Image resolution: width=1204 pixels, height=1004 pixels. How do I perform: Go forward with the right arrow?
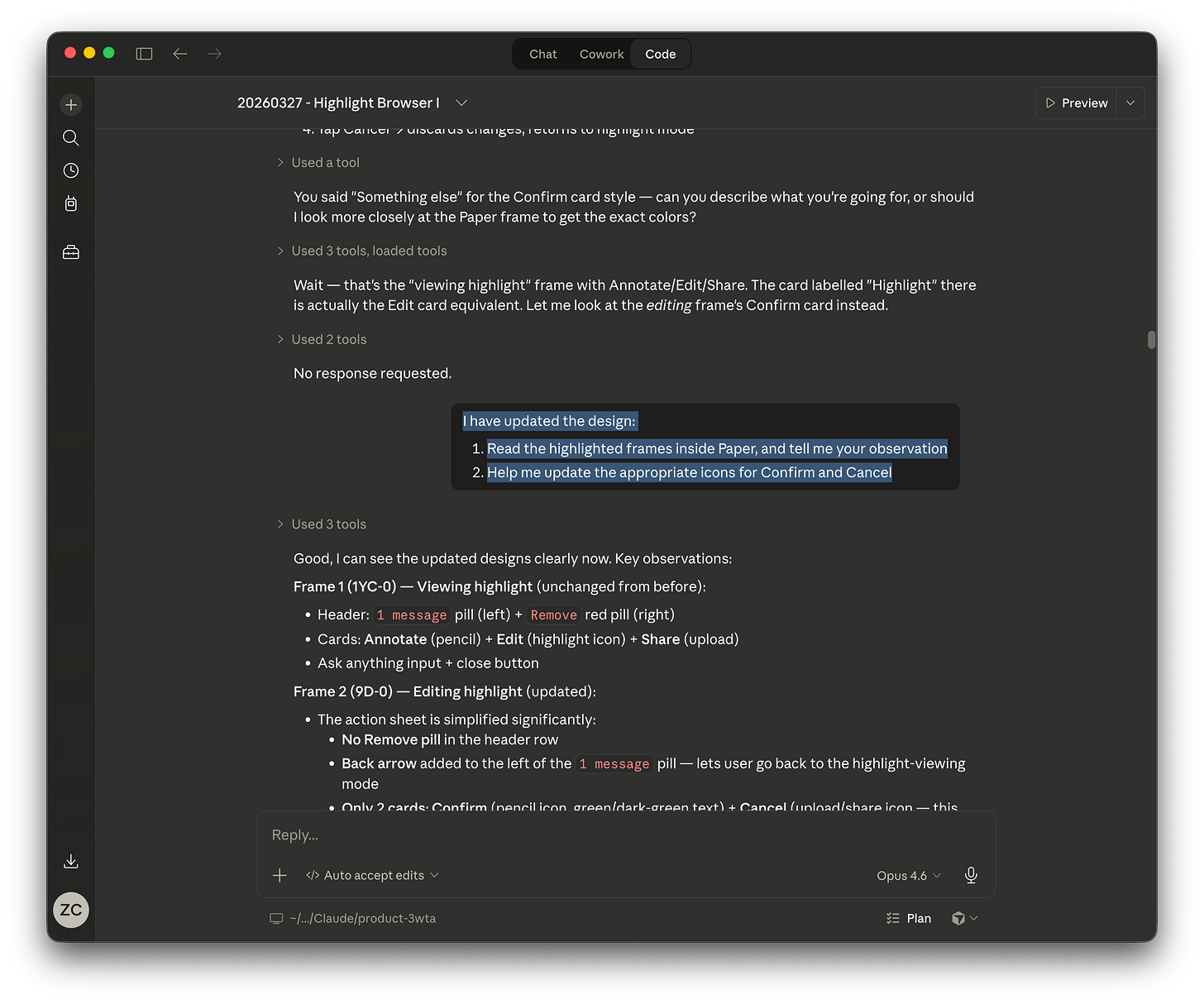tap(214, 54)
